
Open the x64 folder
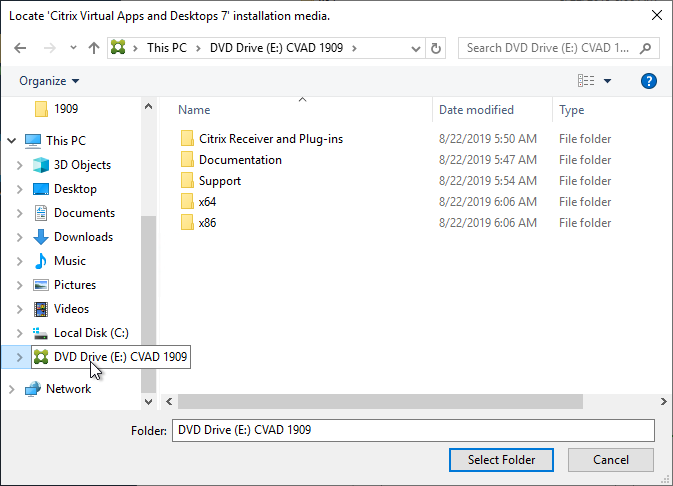point(207,202)
